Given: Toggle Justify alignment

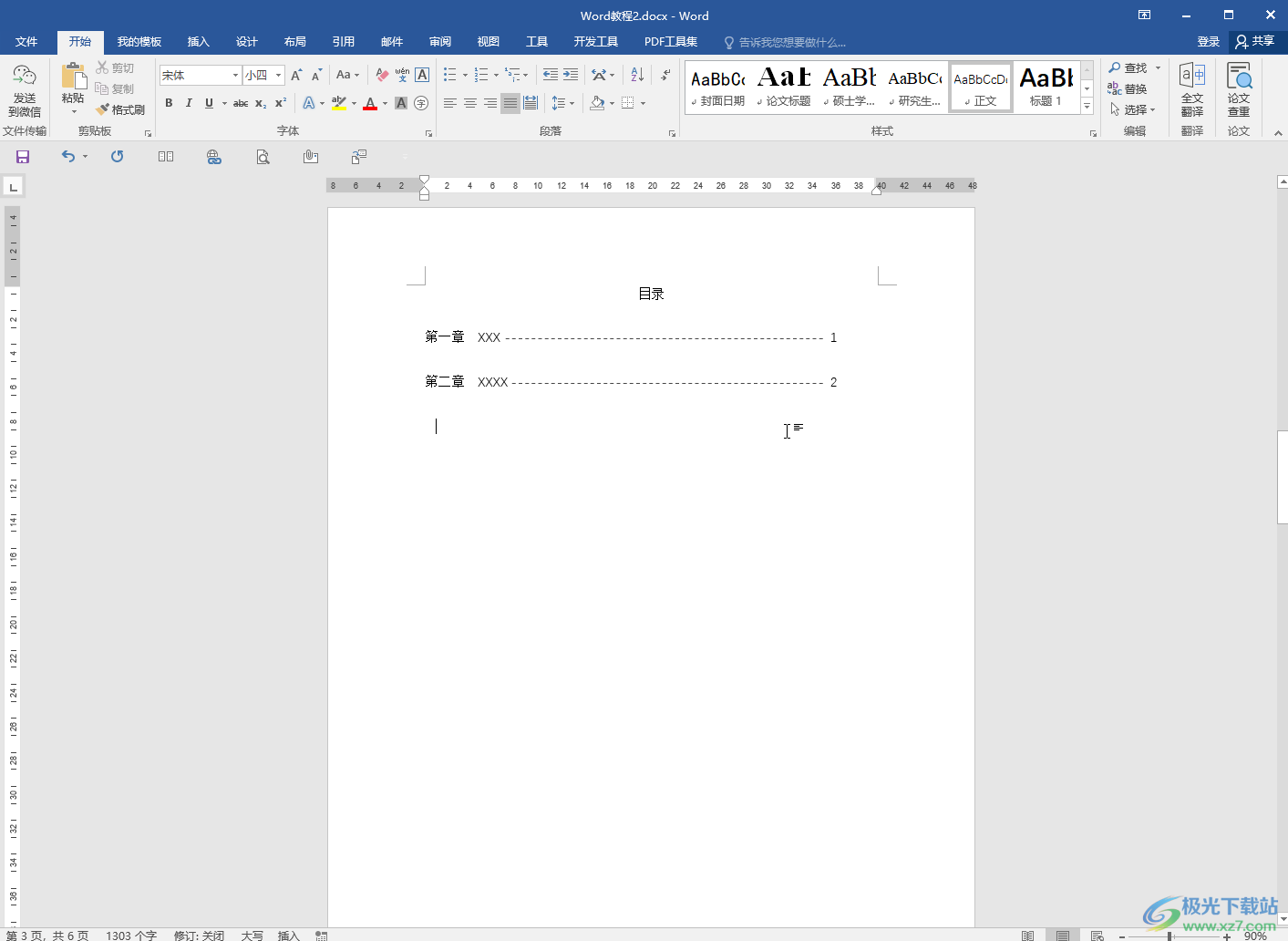Looking at the screenshot, I should [510, 103].
